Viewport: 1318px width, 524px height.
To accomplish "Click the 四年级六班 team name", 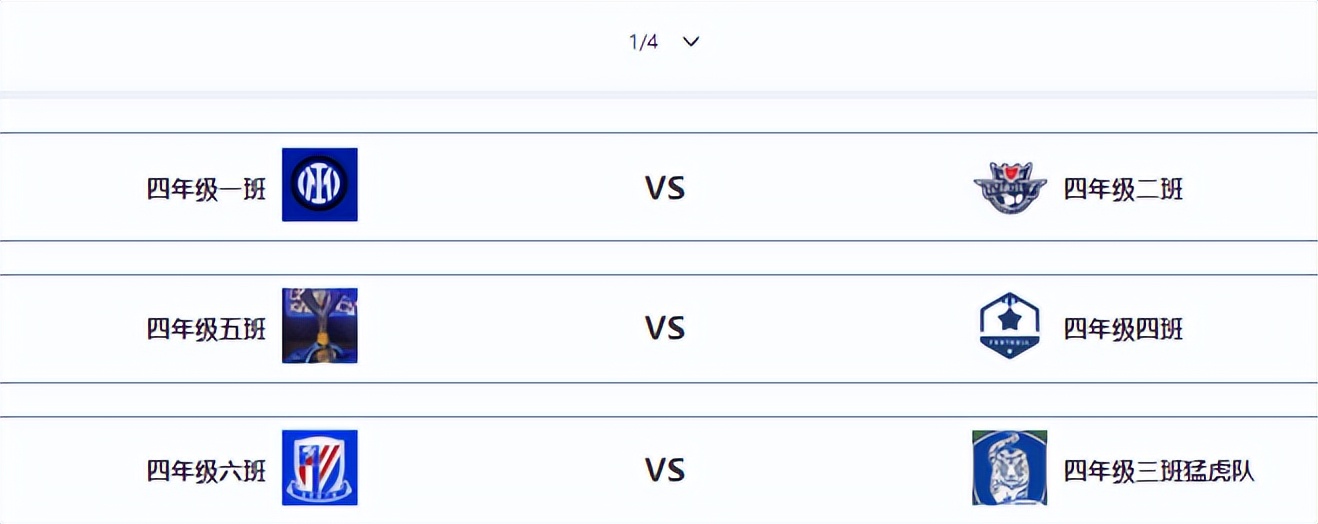I will 206,470.
